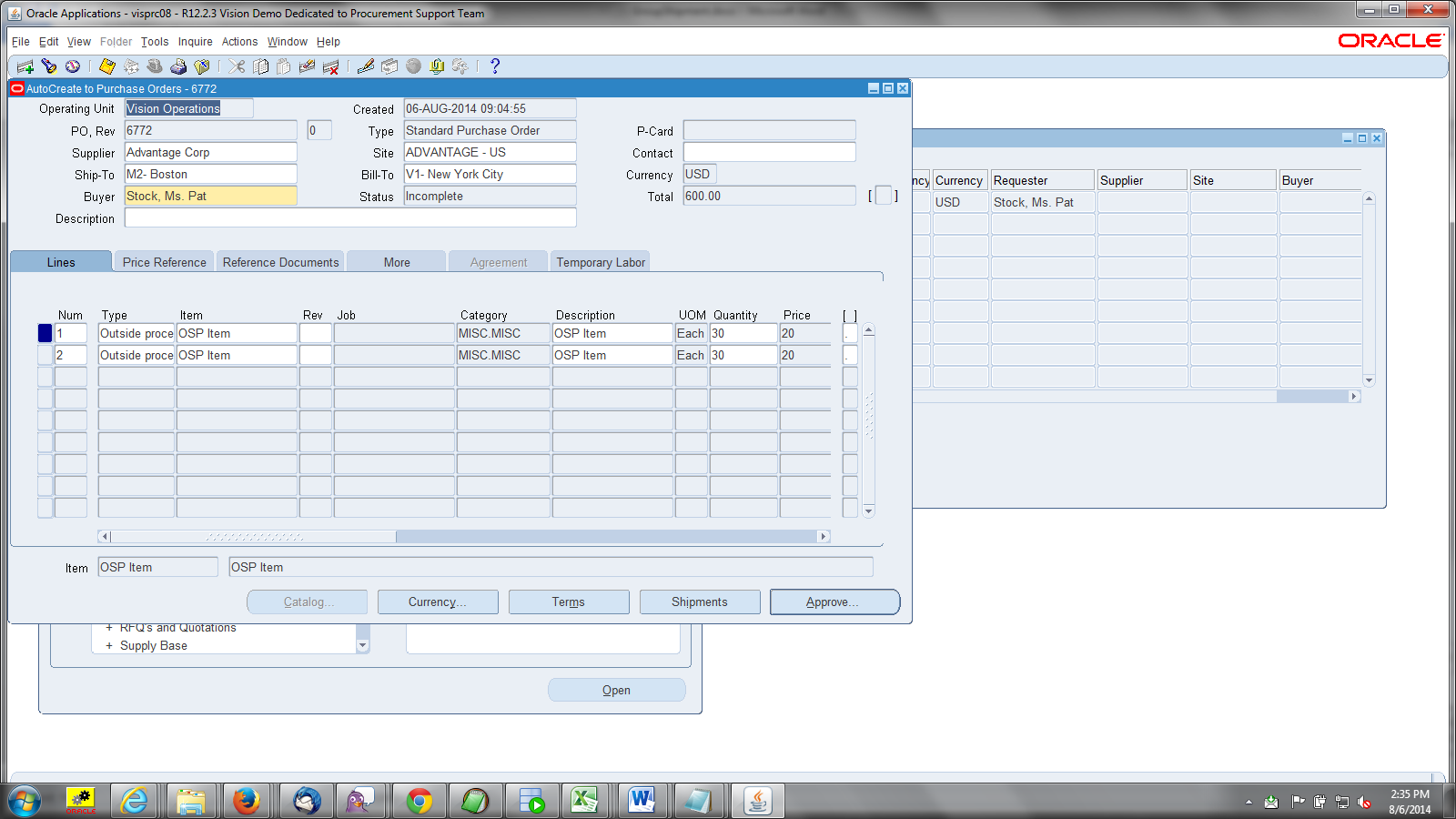Click the Print toolbar icon
Viewport: 1456px width, 819px height.
pos(178,66)
